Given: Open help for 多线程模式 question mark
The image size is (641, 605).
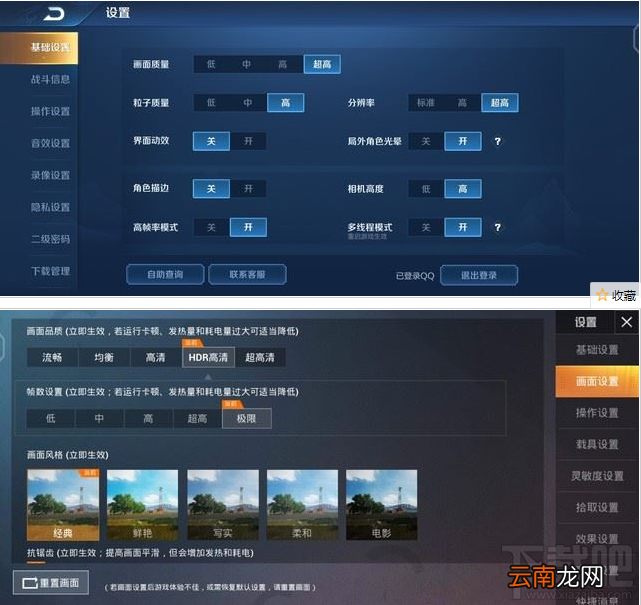Looking at the screenshot, I should click(497, 227).
